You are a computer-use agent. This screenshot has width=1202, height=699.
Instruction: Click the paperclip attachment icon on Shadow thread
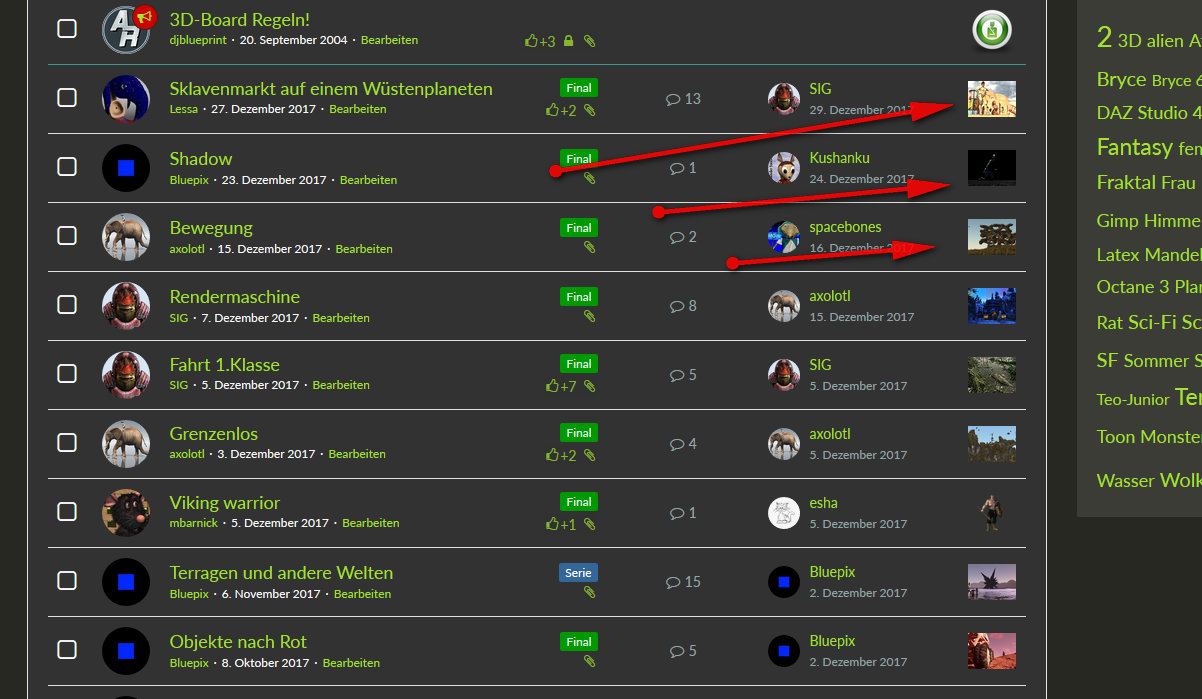click(x=589, y=179)
